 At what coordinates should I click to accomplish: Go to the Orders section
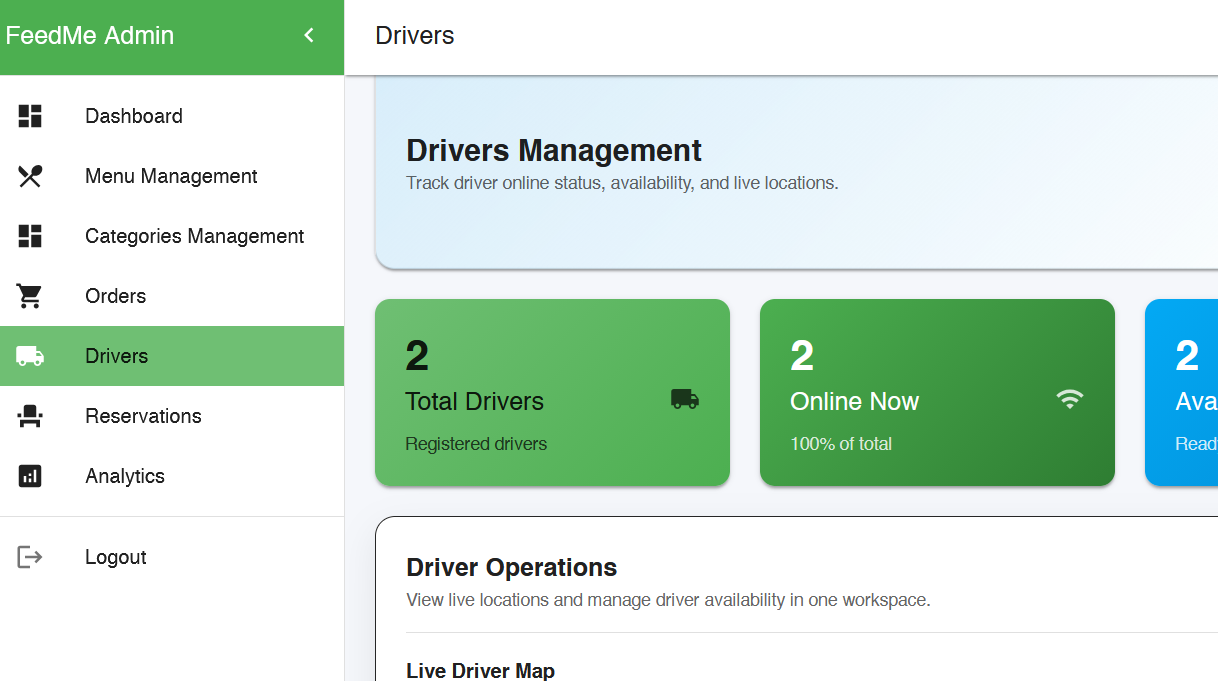click(x=115, y=296)
